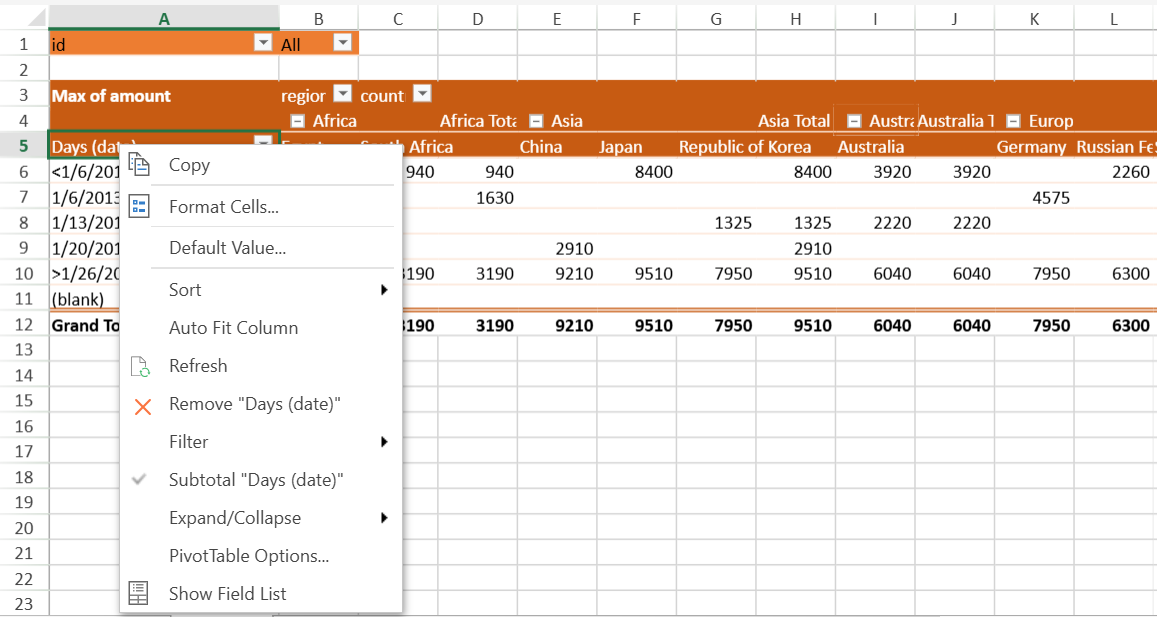Open PivotTable Options...

click(249, 556)
